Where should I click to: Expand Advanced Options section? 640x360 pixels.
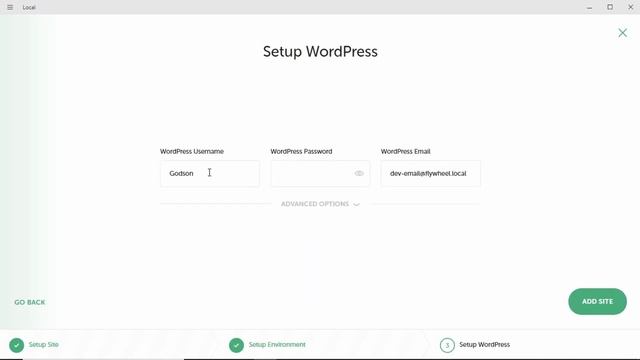(320, 204)
